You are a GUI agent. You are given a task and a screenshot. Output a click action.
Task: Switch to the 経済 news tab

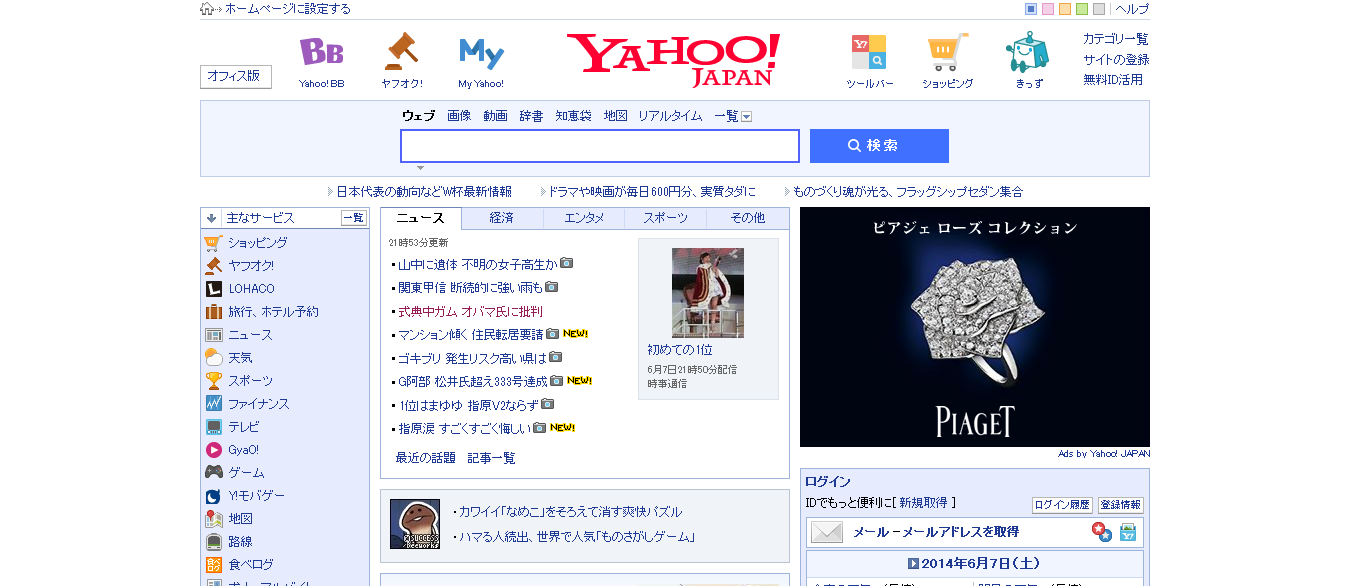pos(502,218)
